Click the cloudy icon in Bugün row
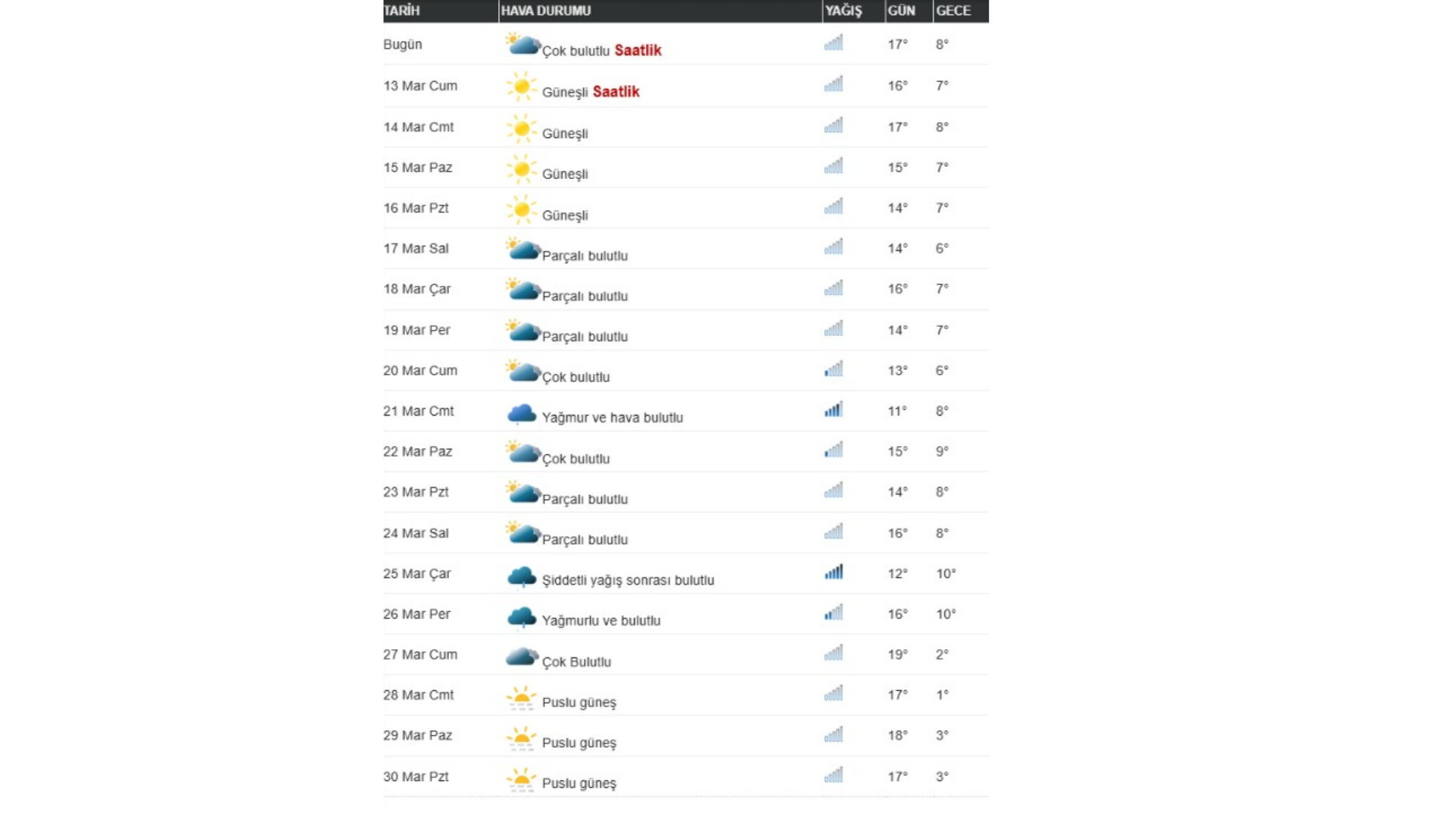This screenshot has height=819, width=1456. coord(522,45)
